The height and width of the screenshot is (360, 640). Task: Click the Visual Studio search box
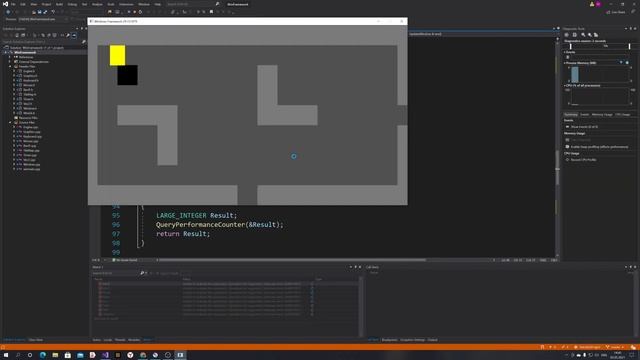[x=192, y=4]
